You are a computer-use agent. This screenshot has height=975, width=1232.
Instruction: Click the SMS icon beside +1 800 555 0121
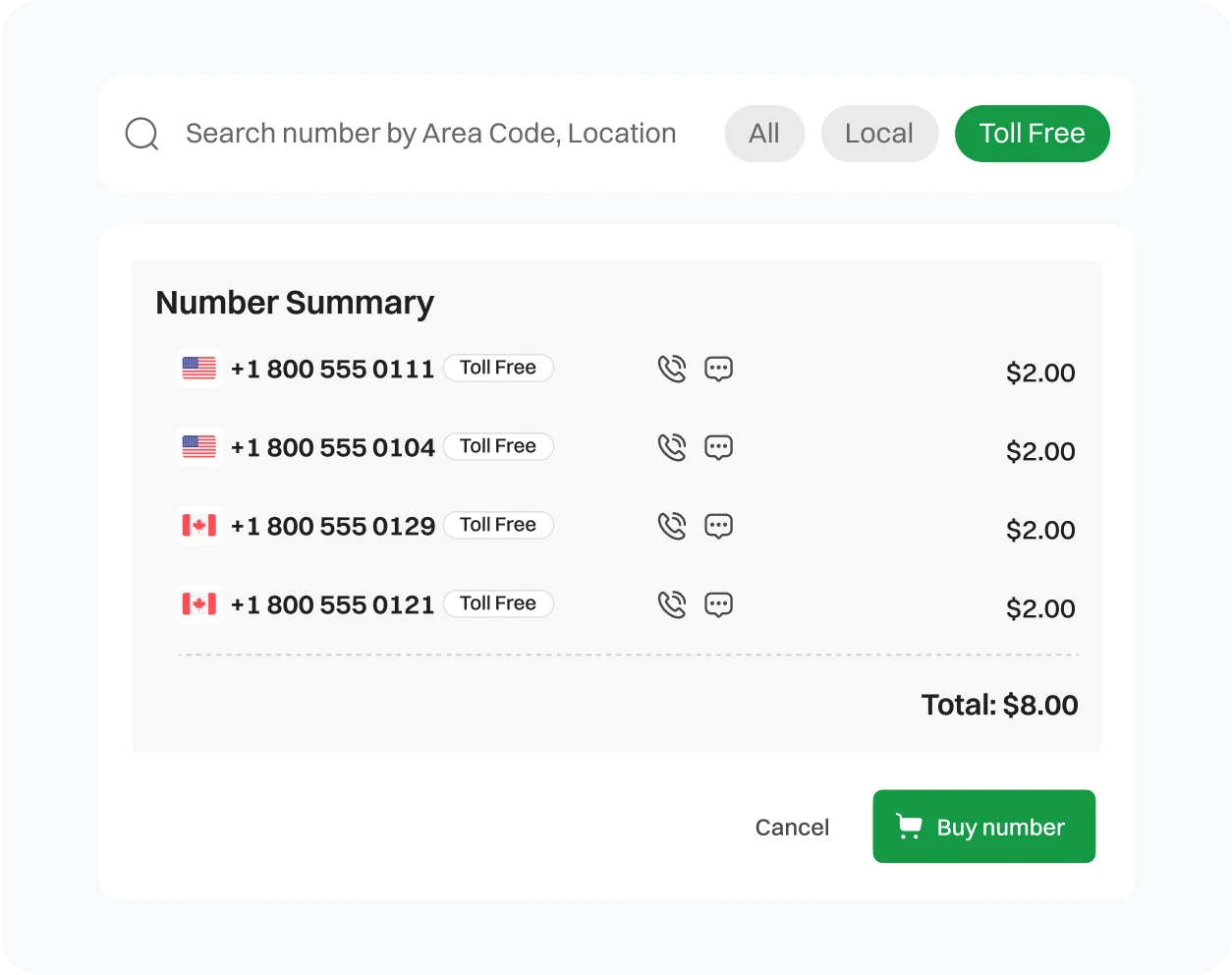click(x=718, y=603)
